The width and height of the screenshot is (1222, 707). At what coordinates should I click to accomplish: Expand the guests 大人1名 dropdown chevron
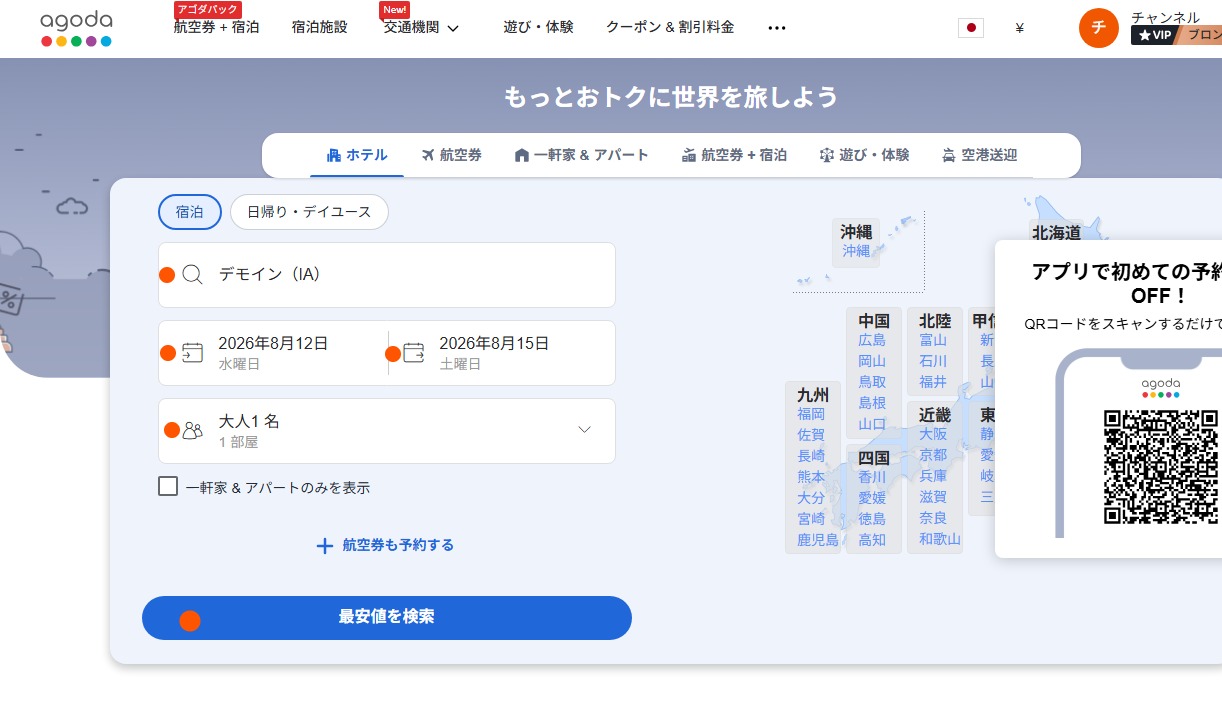pos(585,430)
